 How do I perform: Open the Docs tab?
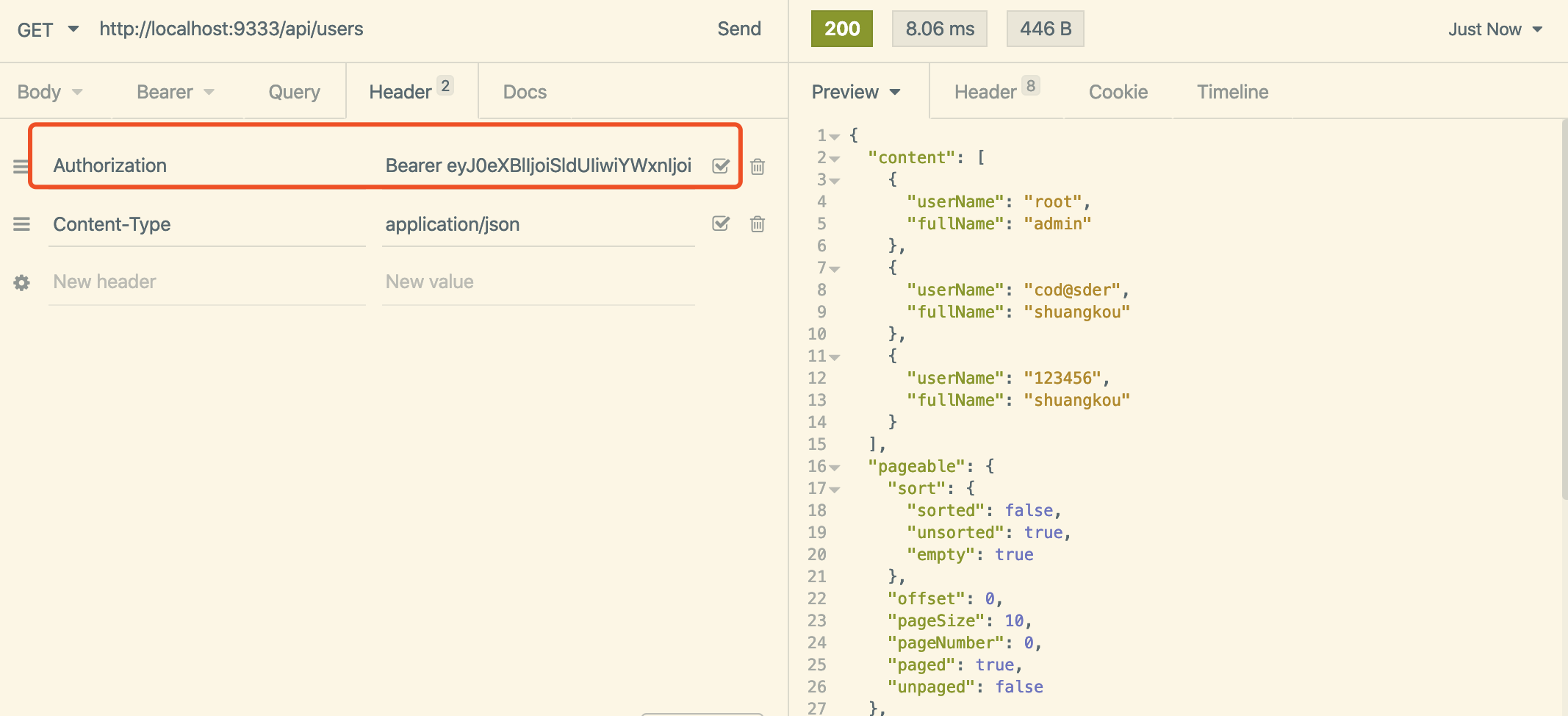(525, 92)
